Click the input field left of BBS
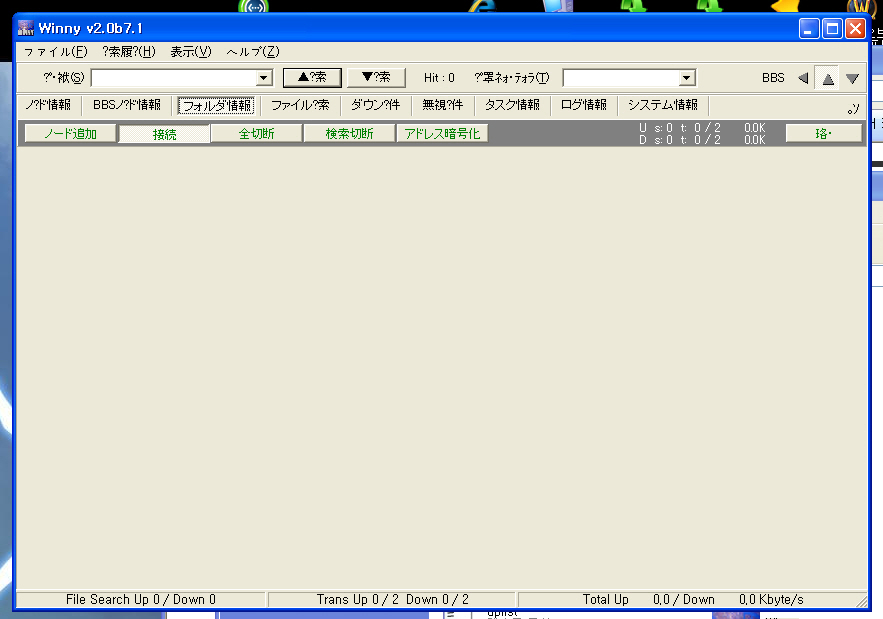The image size is (883, 619). tap(621, 78)
